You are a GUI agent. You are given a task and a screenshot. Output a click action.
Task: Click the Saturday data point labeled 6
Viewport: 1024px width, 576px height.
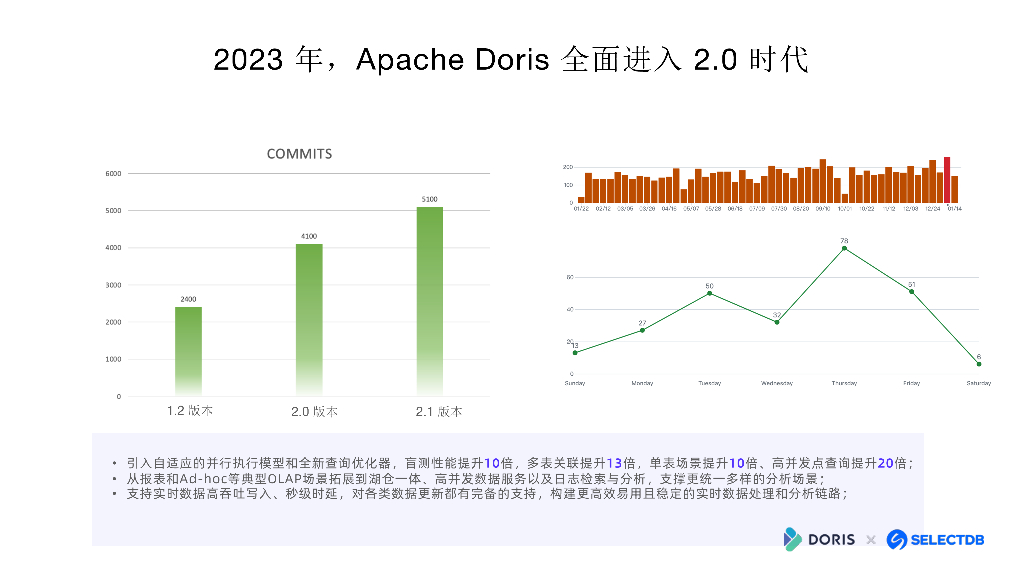point(979,364)
